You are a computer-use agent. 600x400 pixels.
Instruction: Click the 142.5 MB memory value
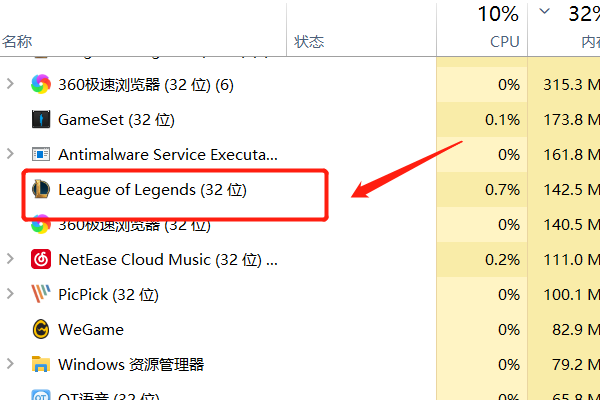click(572, 189)
